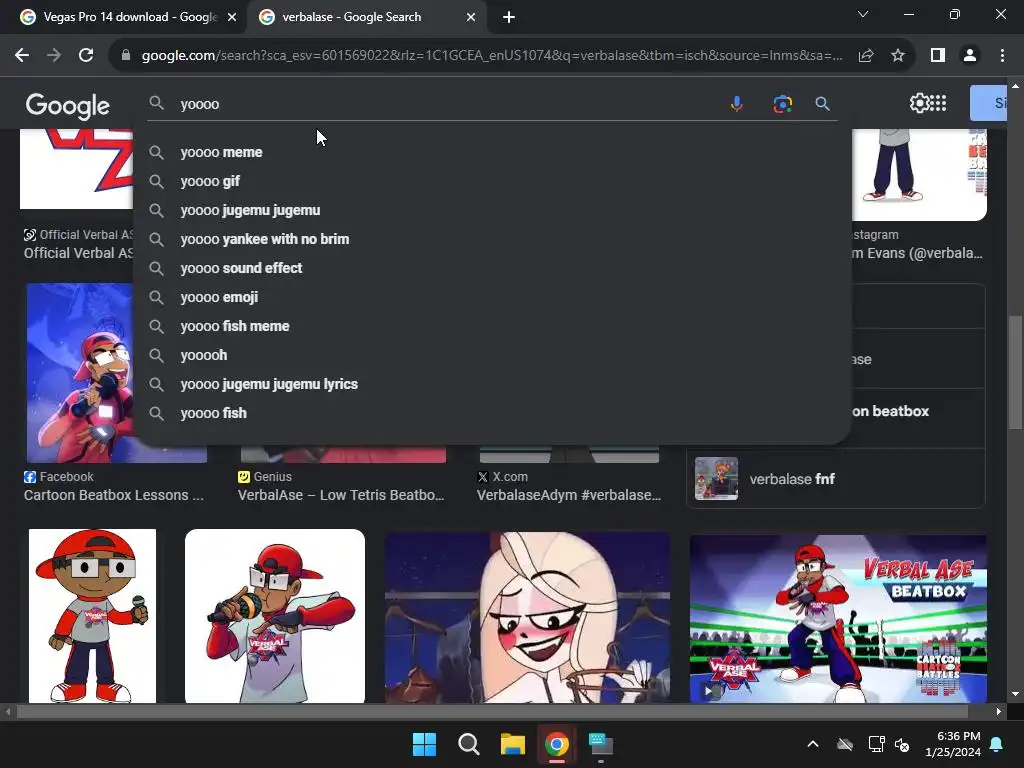Screen dimensions: 1024x768
Task: Open the Genius VerbalAse Low Tetris link
Action: point(341,495)
